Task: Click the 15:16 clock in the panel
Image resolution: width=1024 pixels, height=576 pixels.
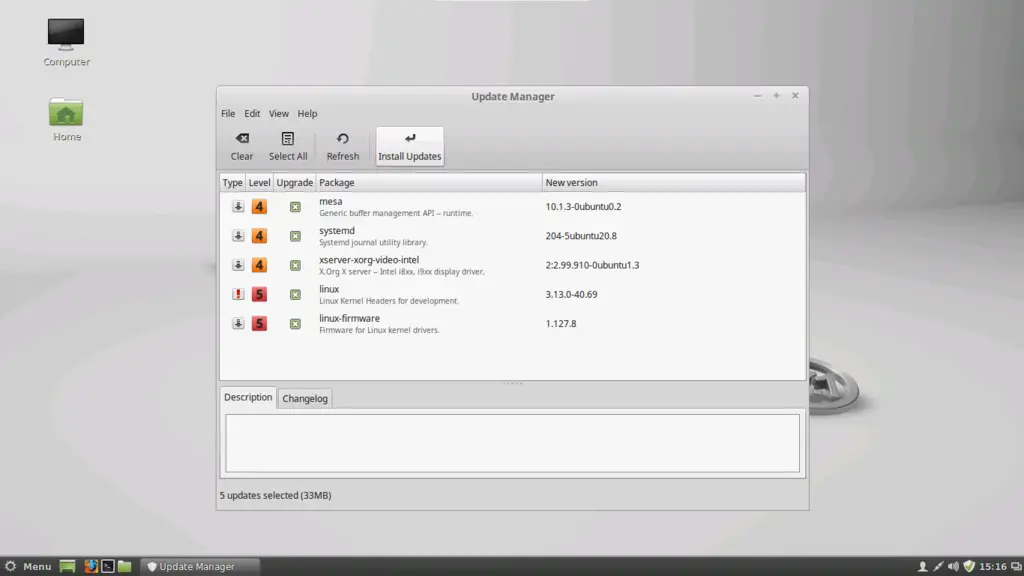Action: (993, 567)
